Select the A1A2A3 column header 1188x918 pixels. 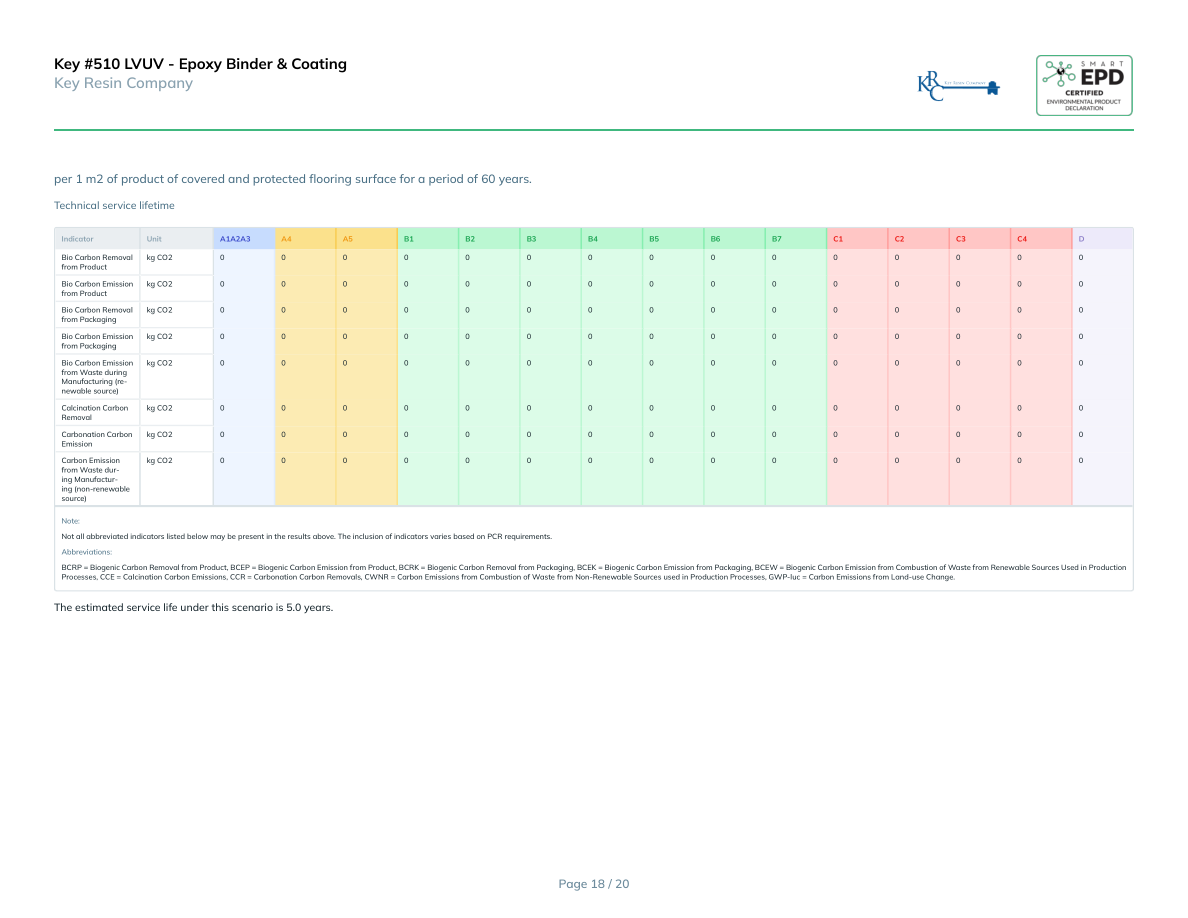(235, 239)
